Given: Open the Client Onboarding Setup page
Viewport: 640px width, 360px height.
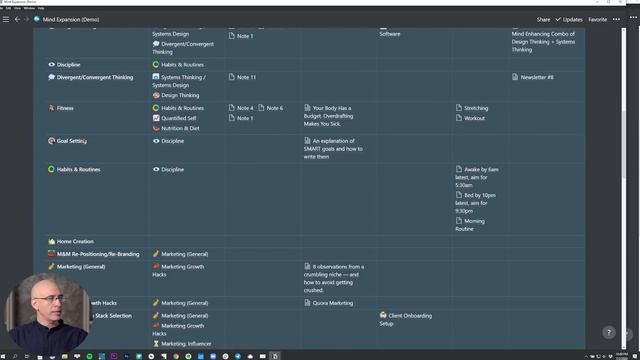Looking at the screenshot, I should (406, 319).
